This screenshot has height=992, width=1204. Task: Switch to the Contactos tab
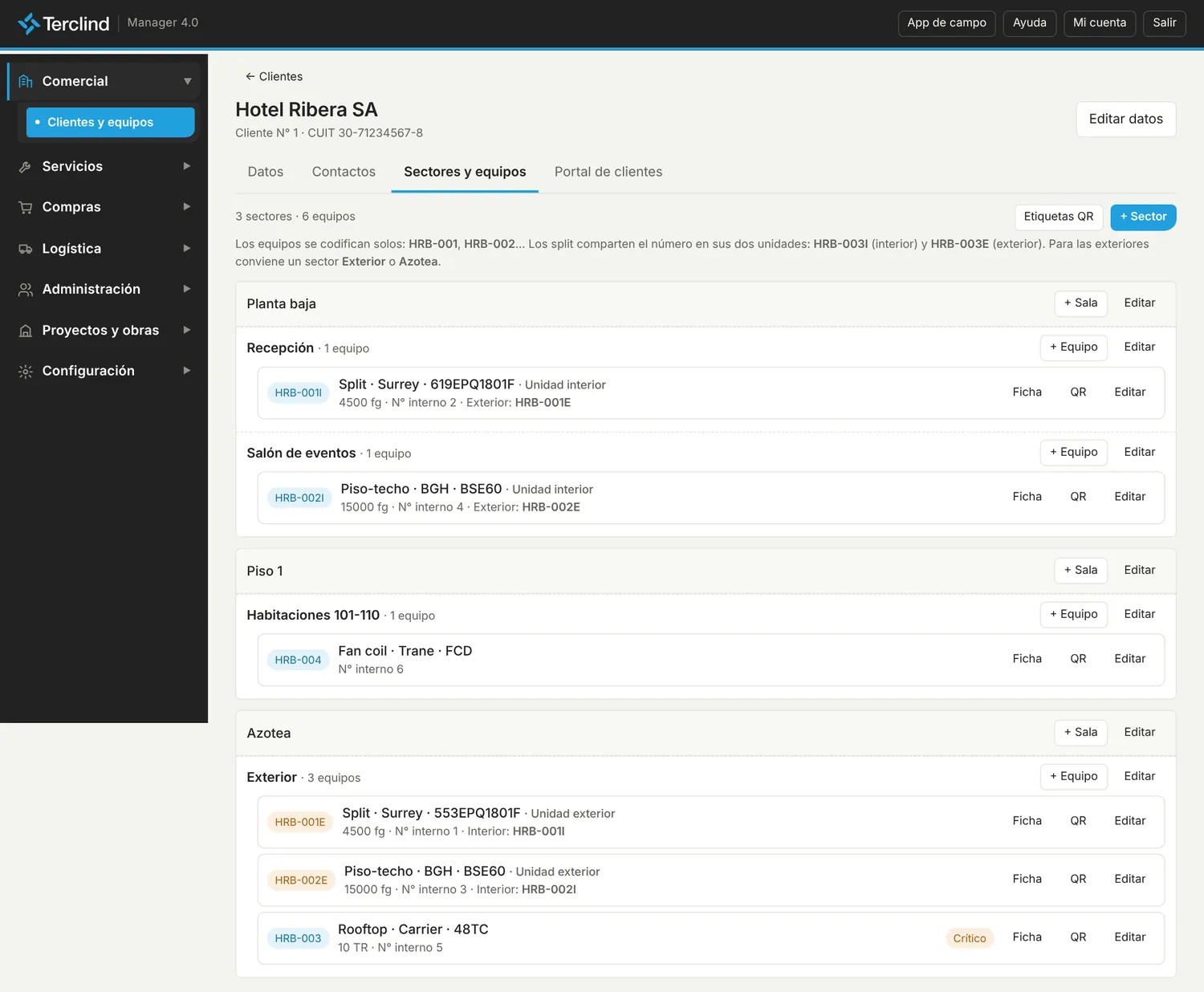click(344, 172)
